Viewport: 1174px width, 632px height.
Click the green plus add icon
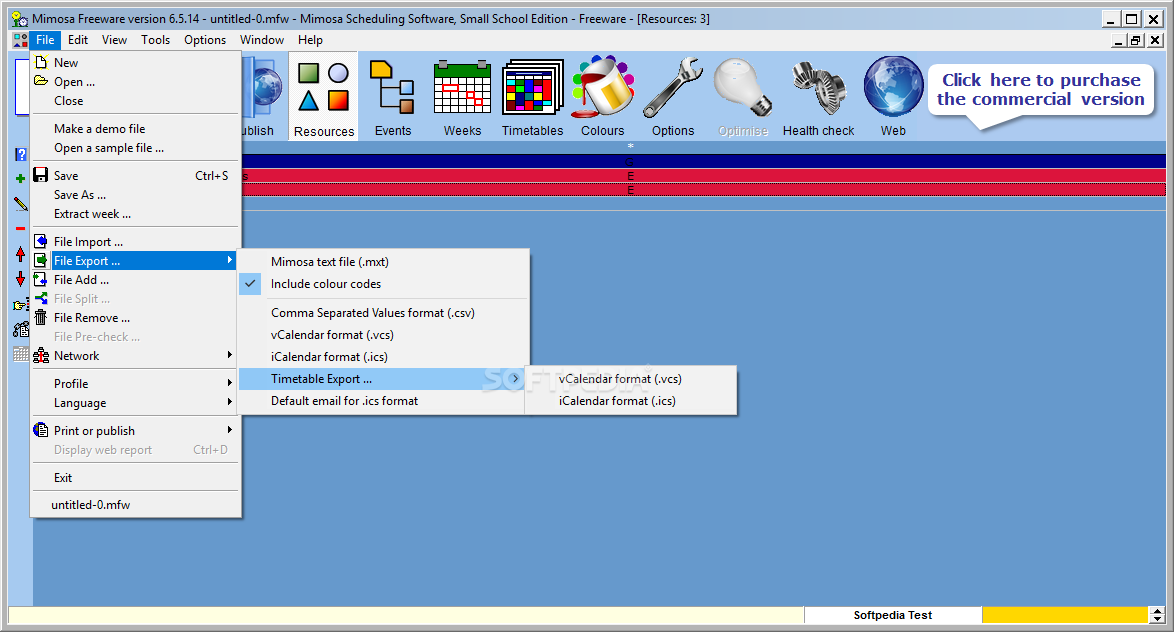coord(20,178)
